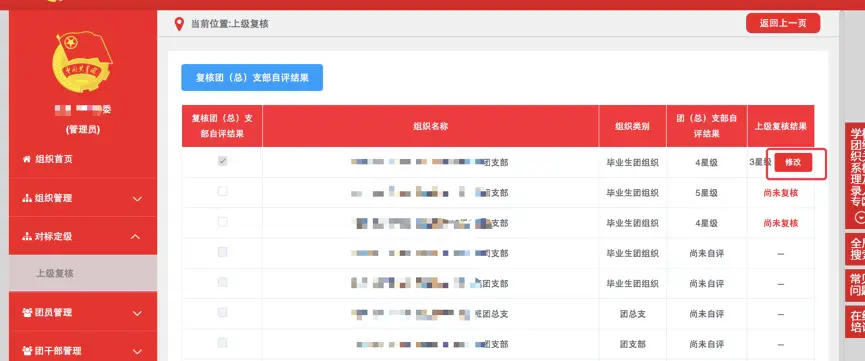The width and height of the screenshot is (865, 361).
Task: Tick the checkbox in the 团总支 row
Action: tap(222, 312)
